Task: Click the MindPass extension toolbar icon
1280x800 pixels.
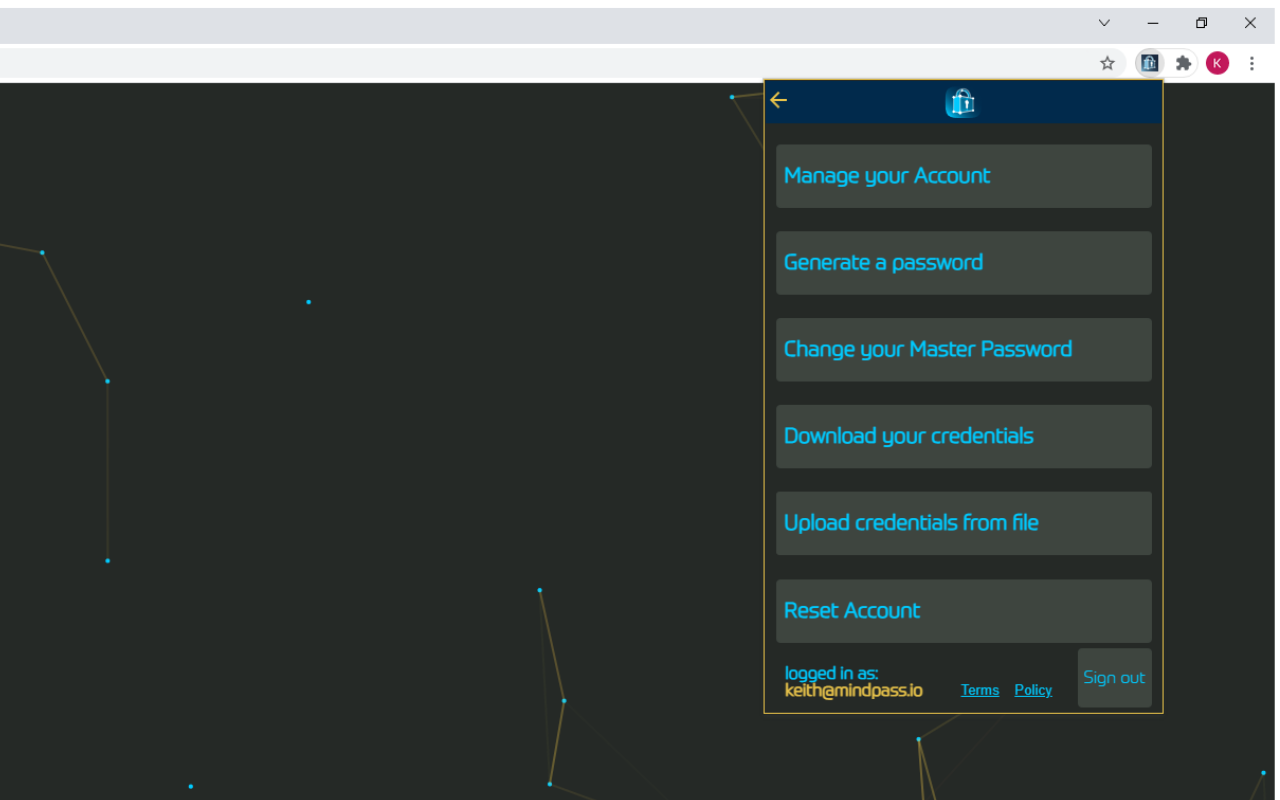Action: tap(1150, 62)
